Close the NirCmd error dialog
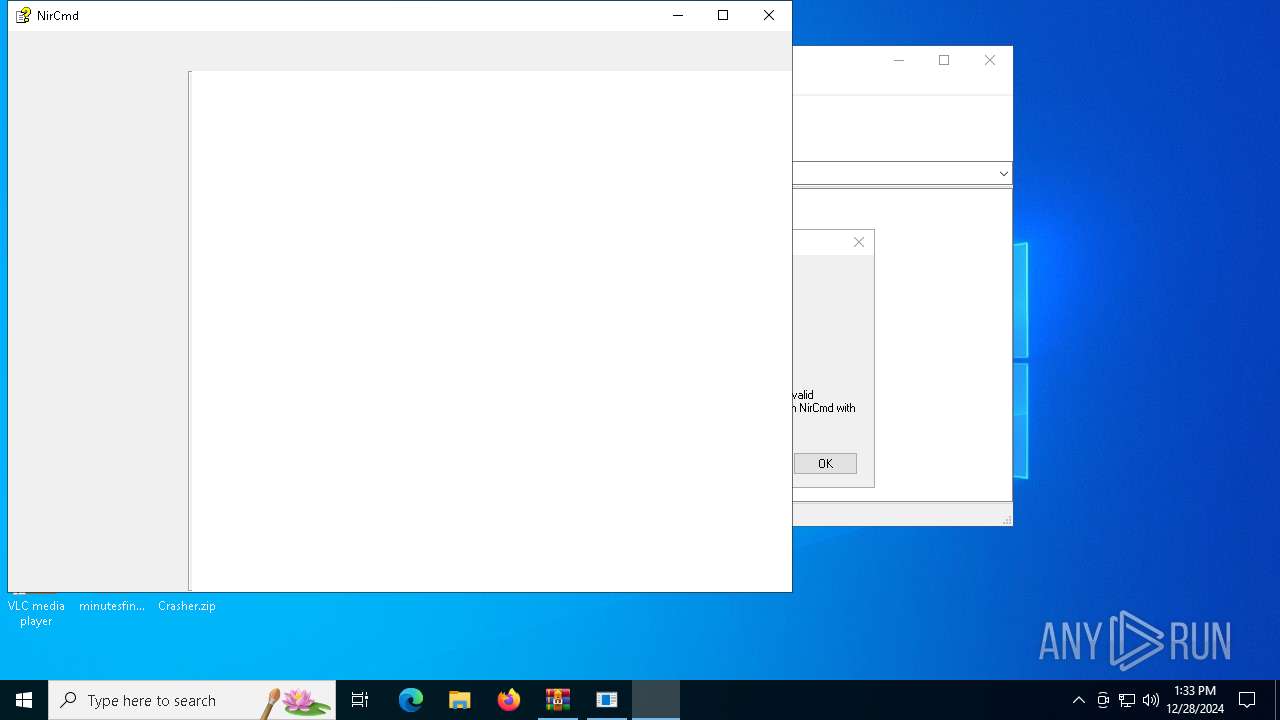The image size is (1280, 720). click(x=859, y=242)
